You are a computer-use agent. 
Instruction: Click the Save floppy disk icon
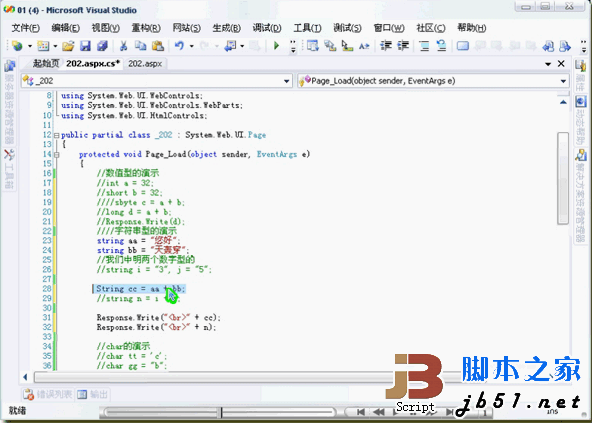point(85,46)
